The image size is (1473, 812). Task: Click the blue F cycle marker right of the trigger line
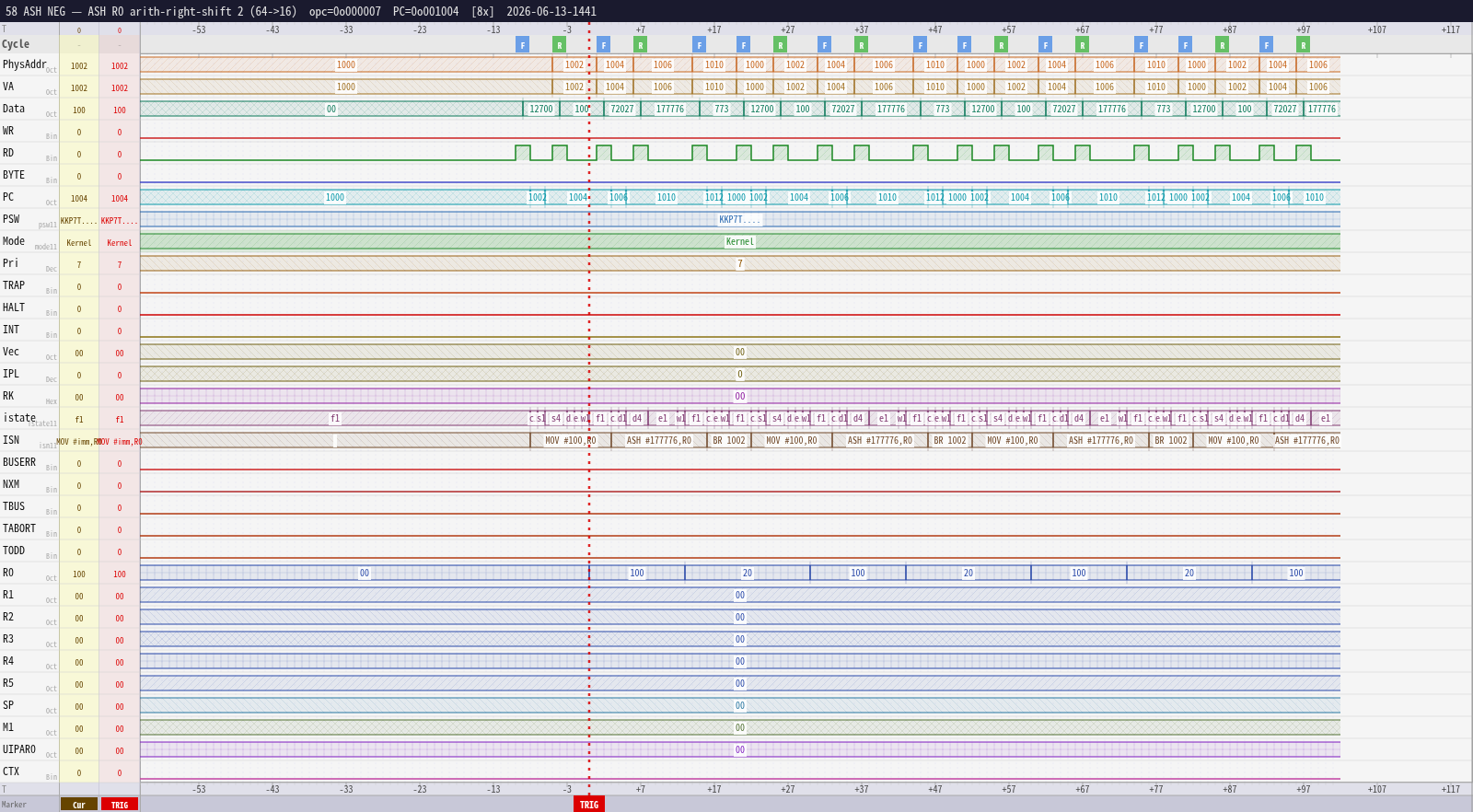point(603,44)
